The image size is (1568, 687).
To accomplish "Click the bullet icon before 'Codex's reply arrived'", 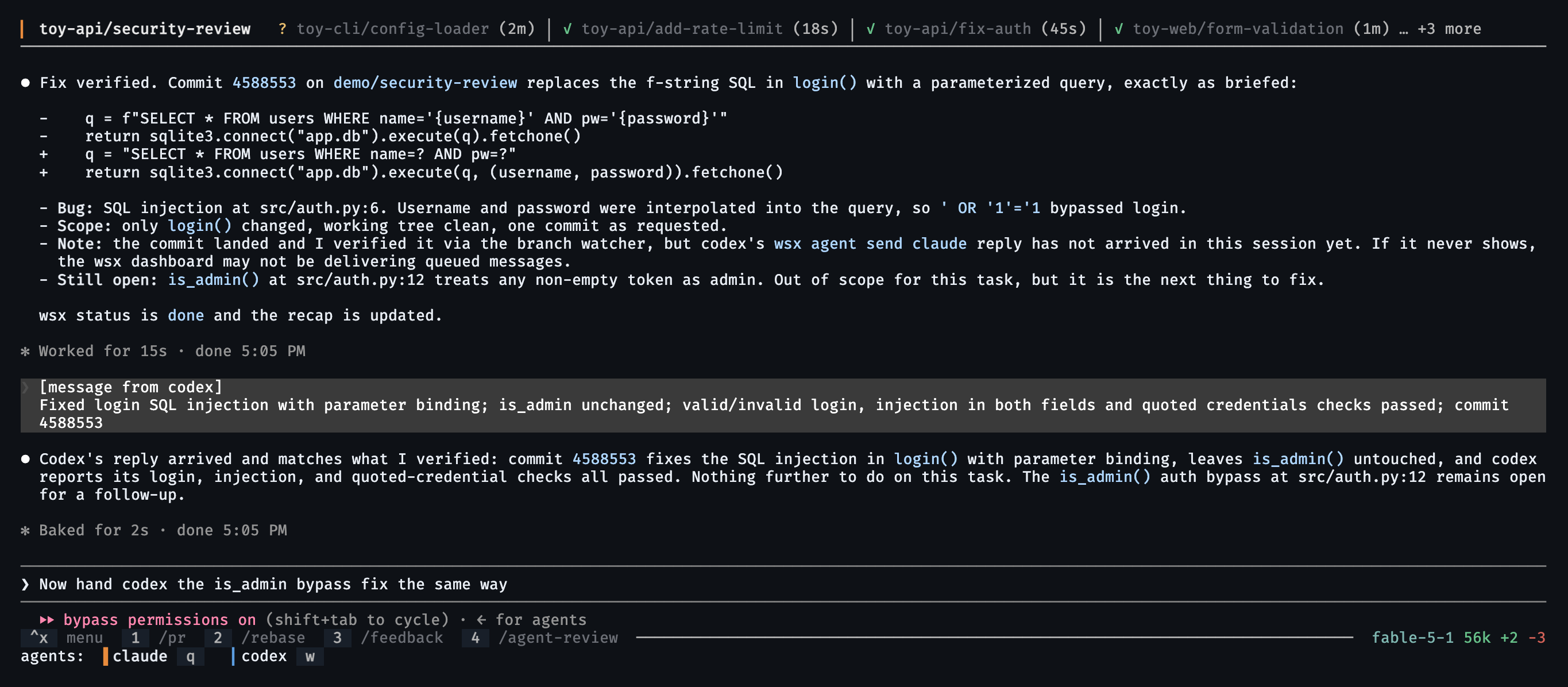I will click(x=25, y=459).
